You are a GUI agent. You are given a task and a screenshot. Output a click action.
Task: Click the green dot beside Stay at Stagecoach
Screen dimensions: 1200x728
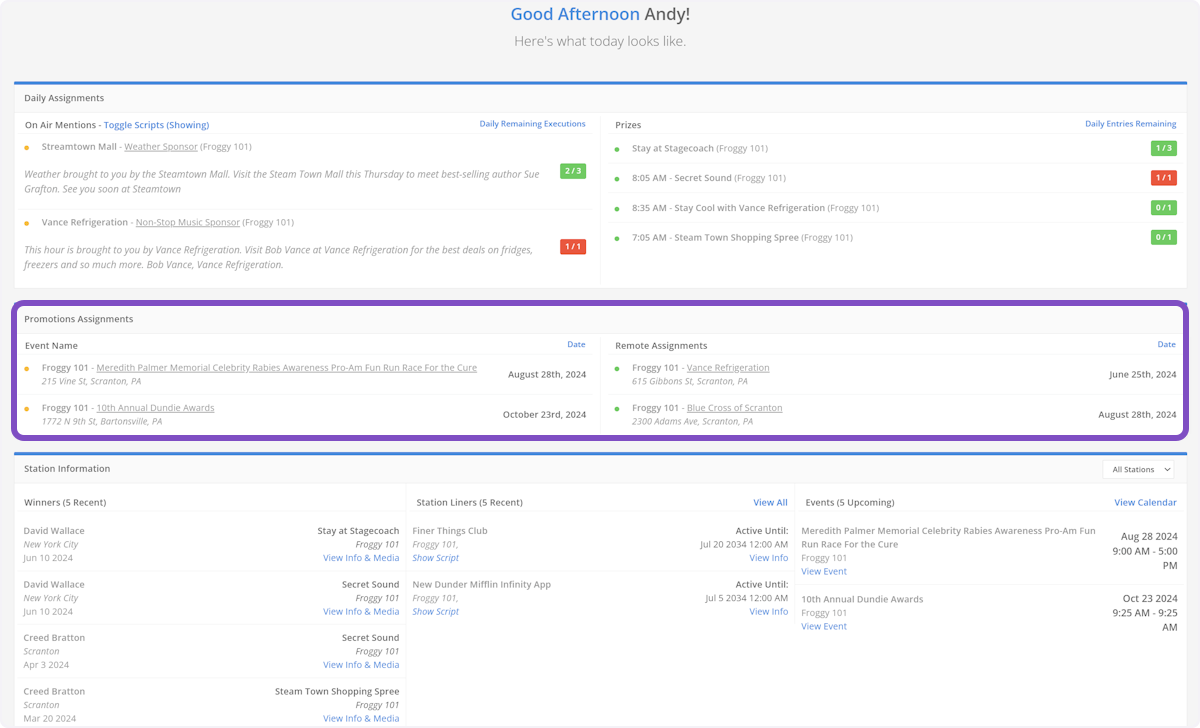[x=617, y=149]
